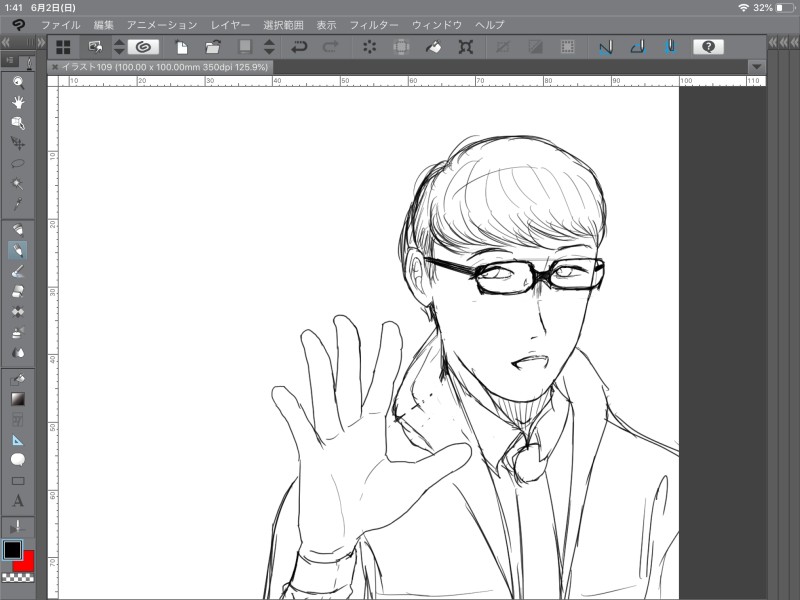Select the highlighted Pencil tool
The image size is (800, 600).
tap(18, 251)
